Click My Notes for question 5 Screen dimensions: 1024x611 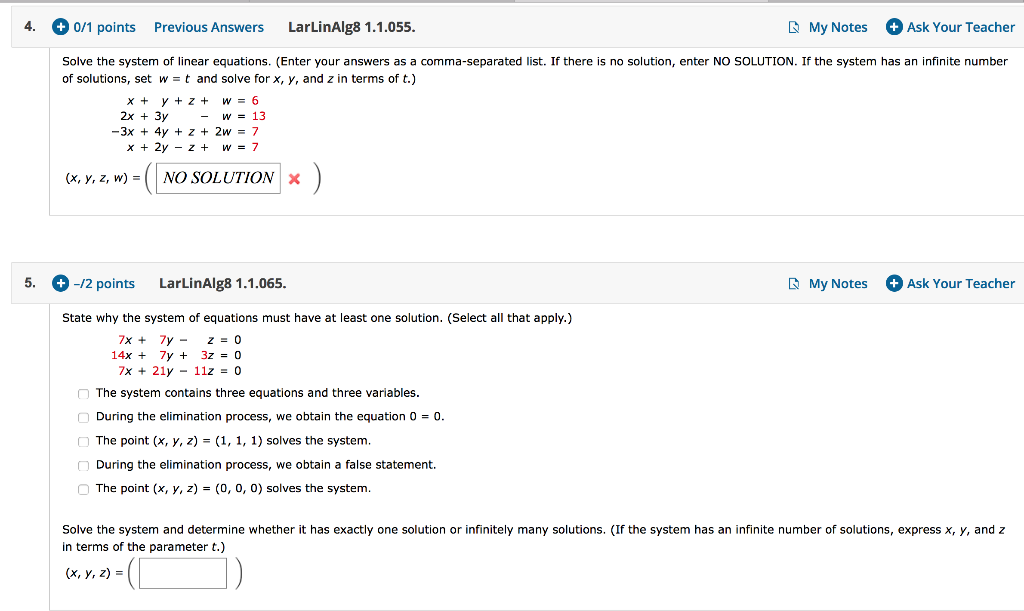pos(836,283)
